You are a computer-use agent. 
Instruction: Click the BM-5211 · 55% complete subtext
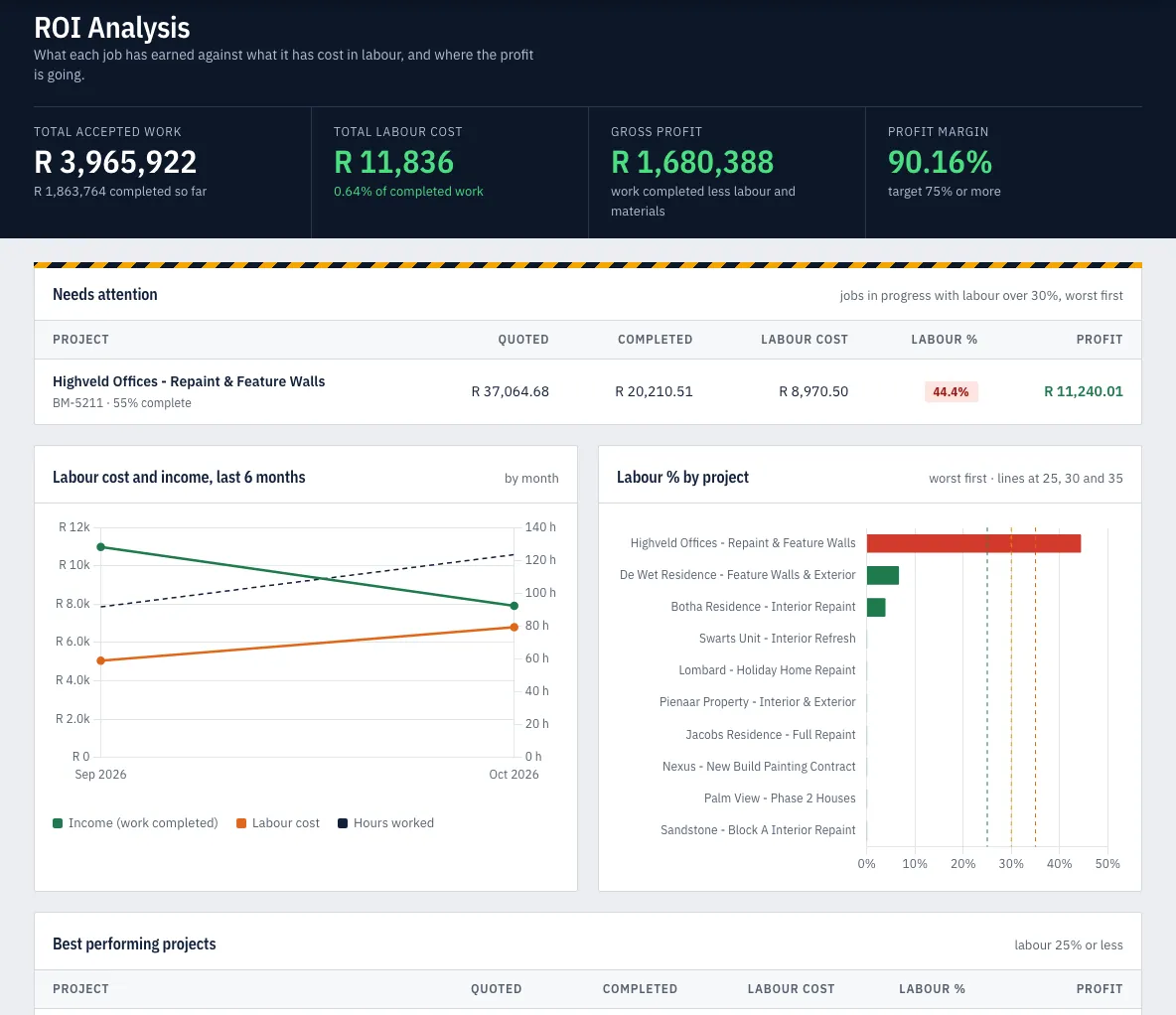pos(121,403)
